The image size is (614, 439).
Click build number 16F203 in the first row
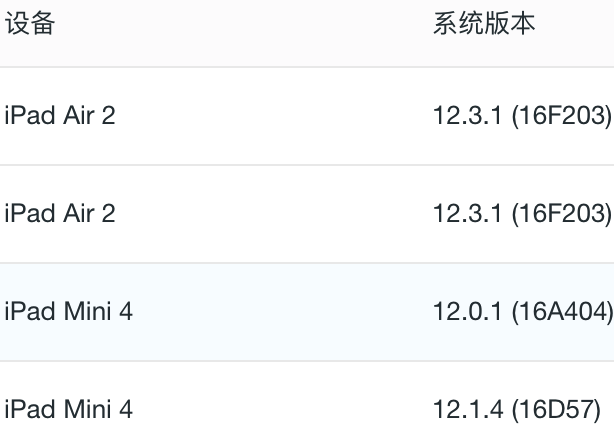tap(562, 116)
